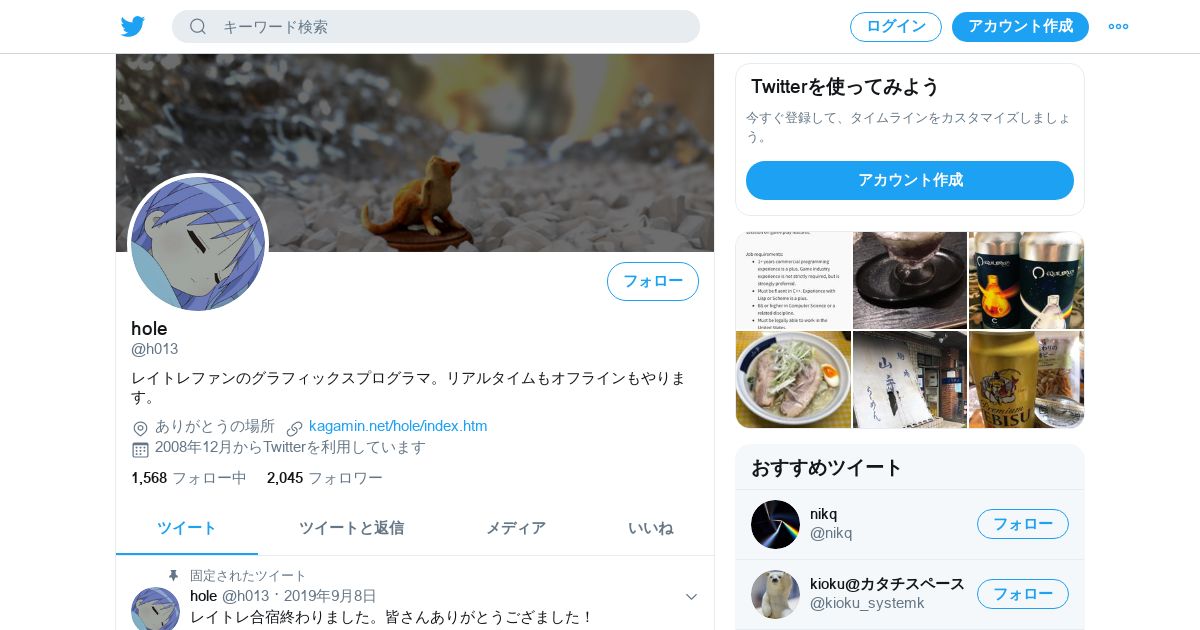Switch to the ツイートと返信 tab
Image resolution: width=1200 pixels, height=630 pixels.
pyautogui.click(x=351, y=528)
